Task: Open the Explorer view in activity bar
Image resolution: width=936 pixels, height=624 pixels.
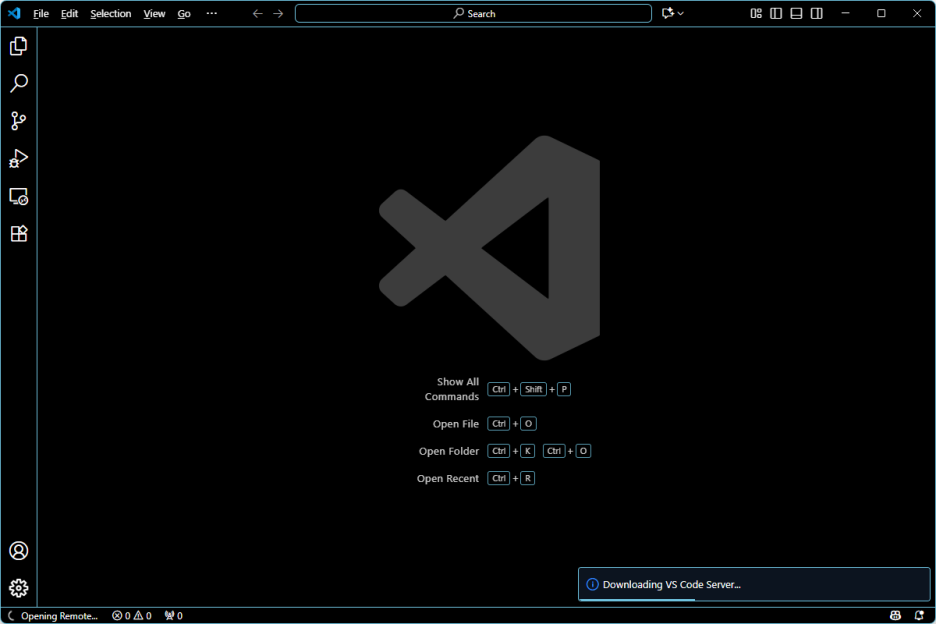Action: [19, 46]
